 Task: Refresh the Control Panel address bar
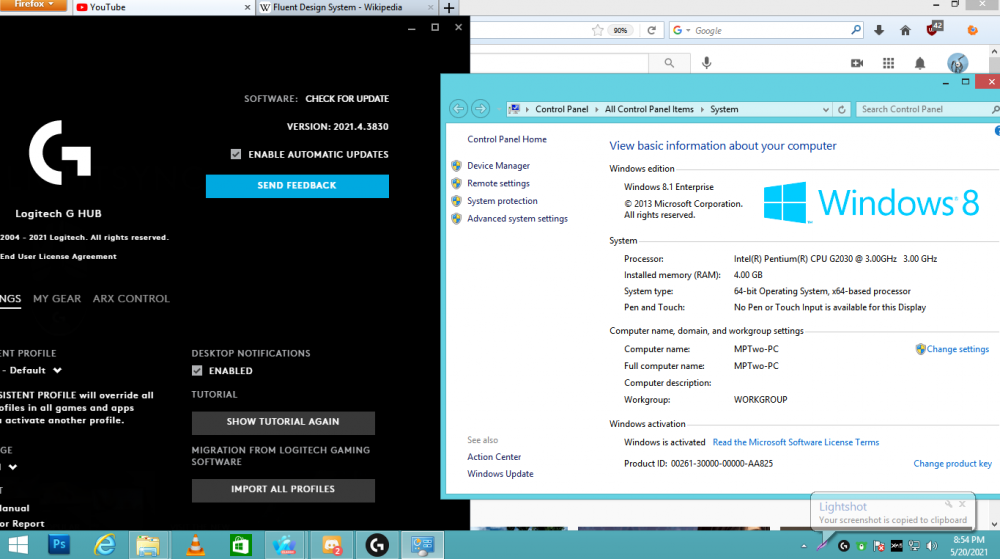point(841,110)
